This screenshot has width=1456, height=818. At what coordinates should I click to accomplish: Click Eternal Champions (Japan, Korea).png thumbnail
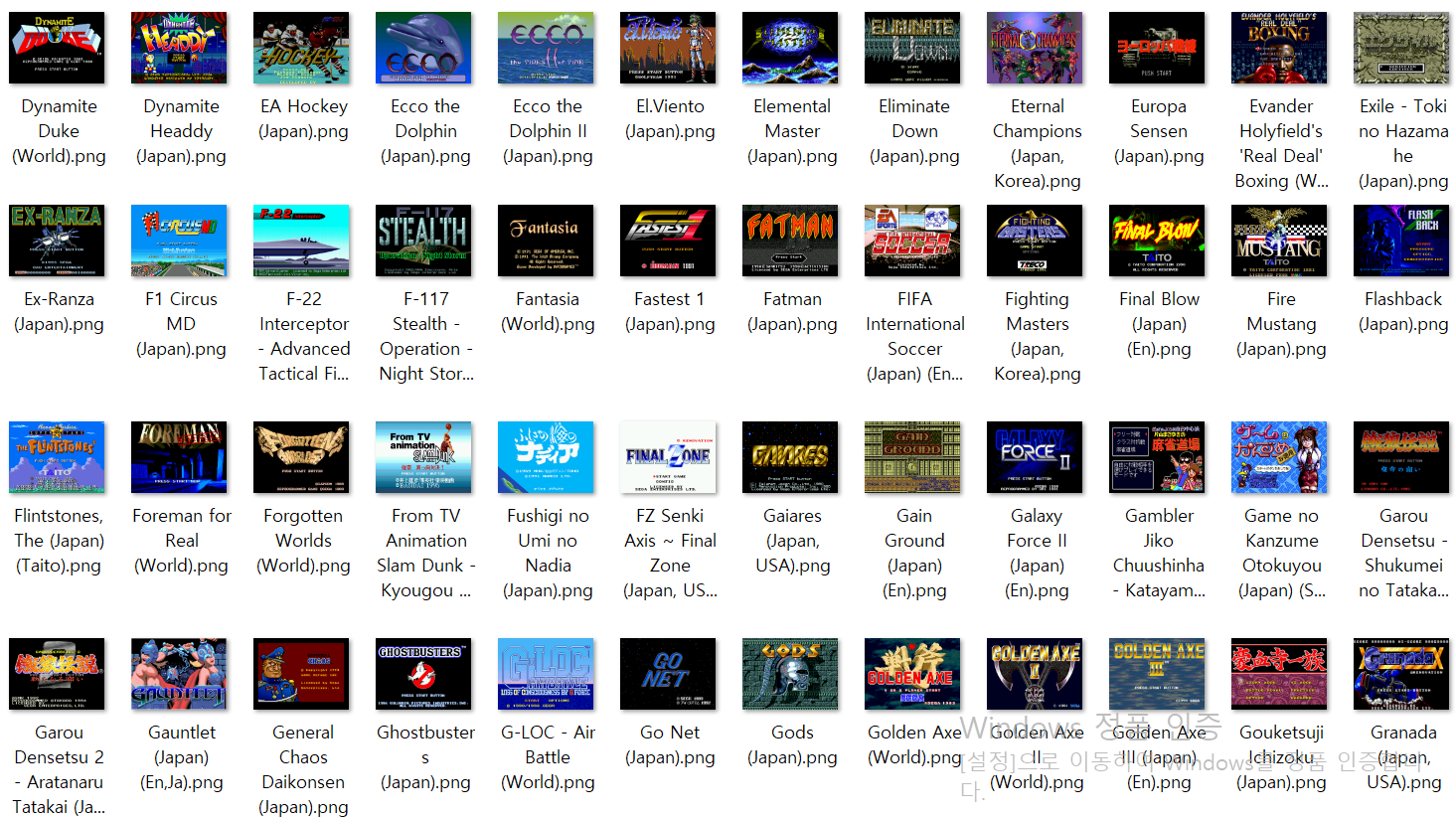point(1035,48)
